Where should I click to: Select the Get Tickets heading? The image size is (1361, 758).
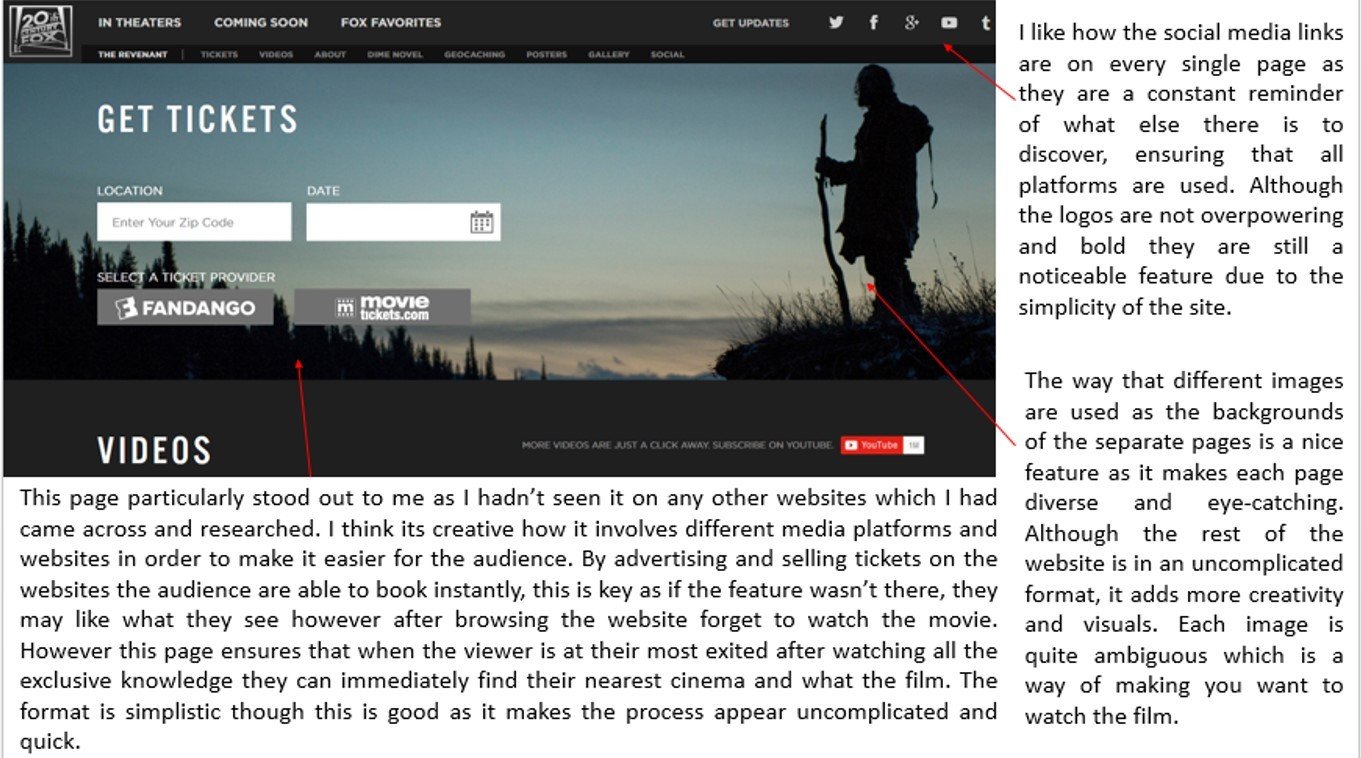tap(198, 120)
